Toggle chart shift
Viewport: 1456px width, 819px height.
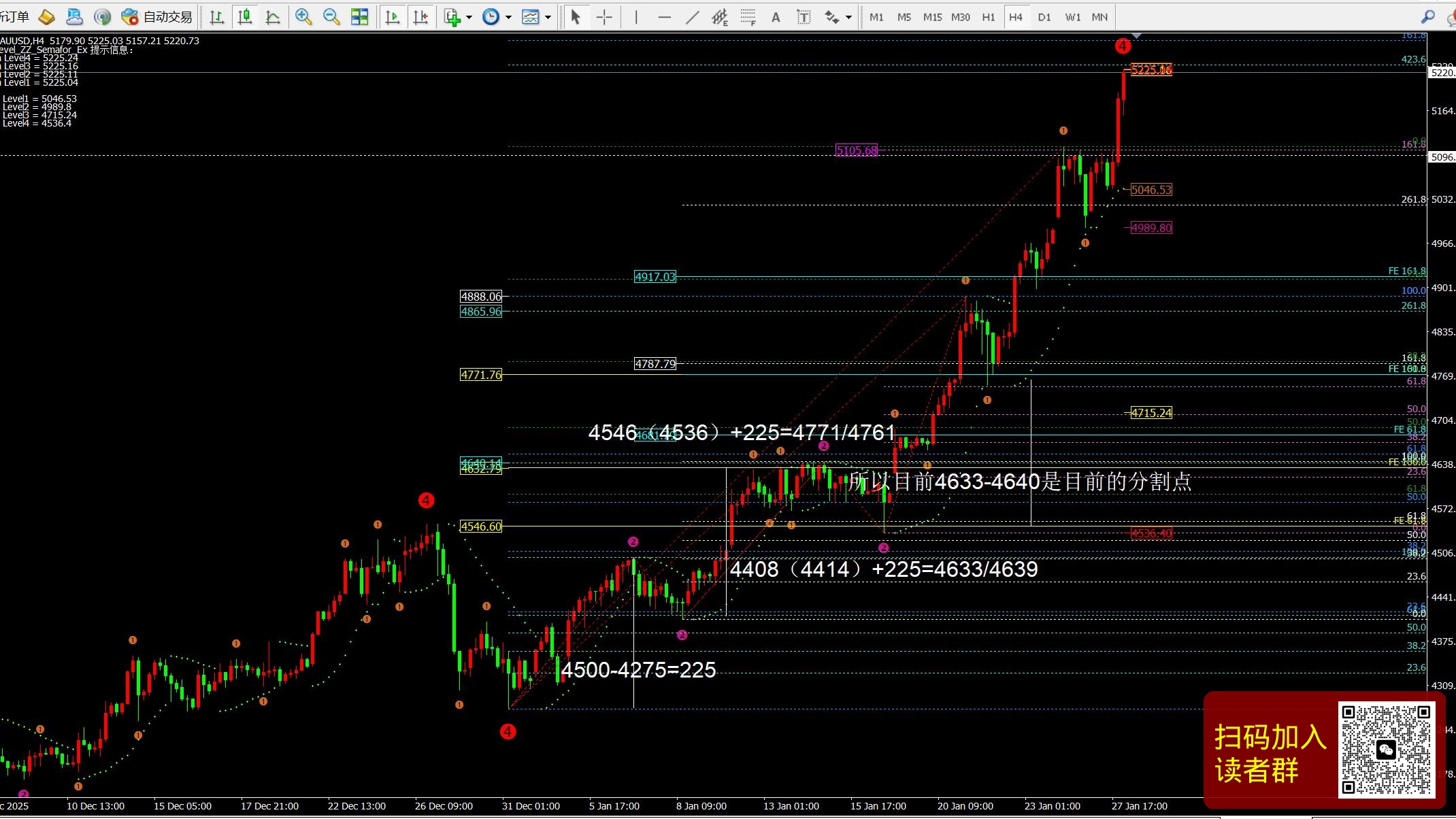point(420,17)
